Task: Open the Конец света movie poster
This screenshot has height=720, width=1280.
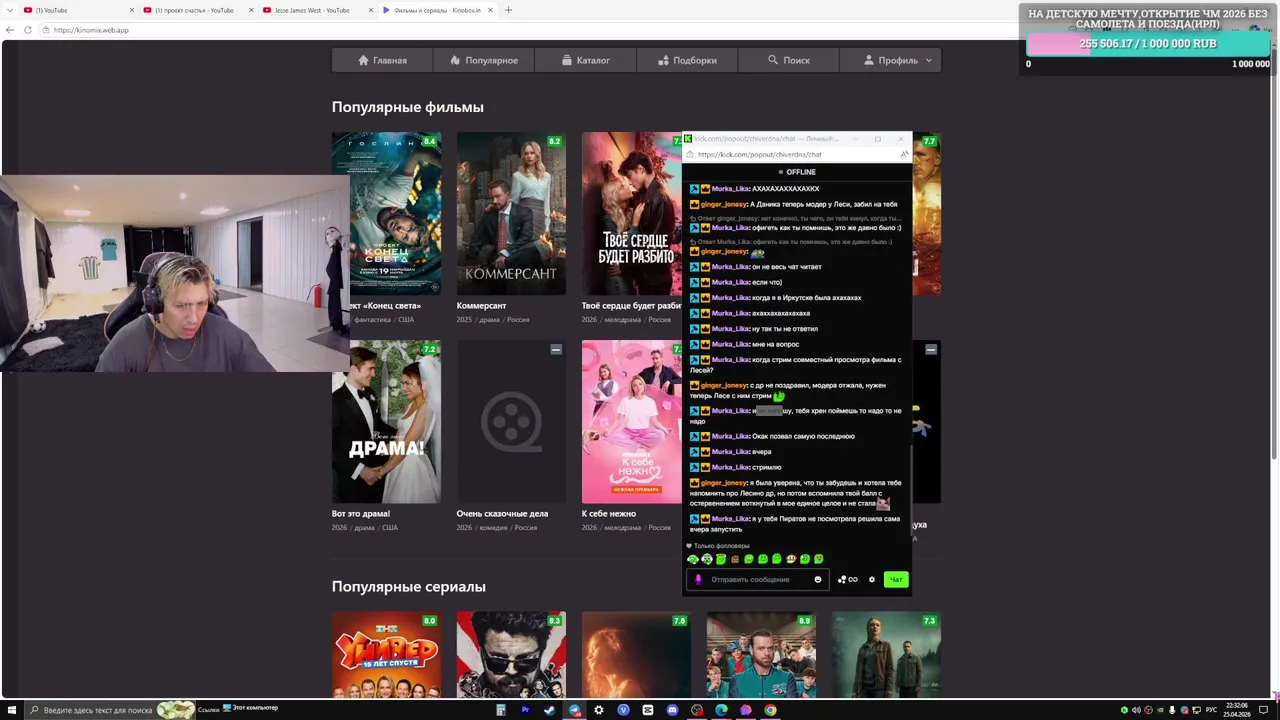Action: (386, 213)
